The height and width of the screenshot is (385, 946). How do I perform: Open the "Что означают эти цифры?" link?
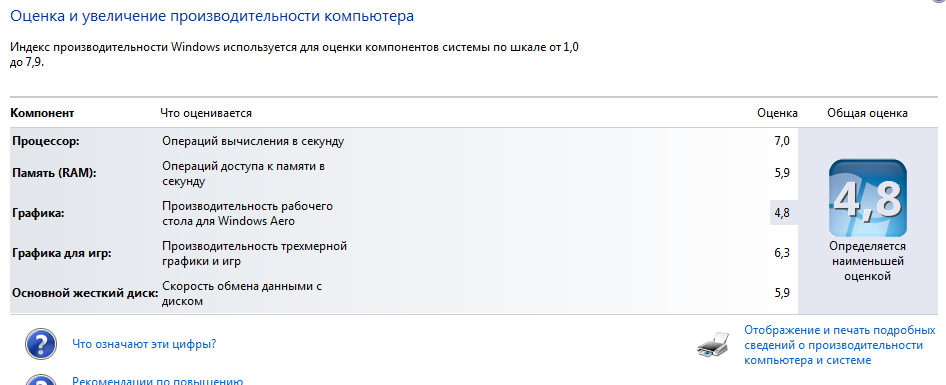coord(144,345)
